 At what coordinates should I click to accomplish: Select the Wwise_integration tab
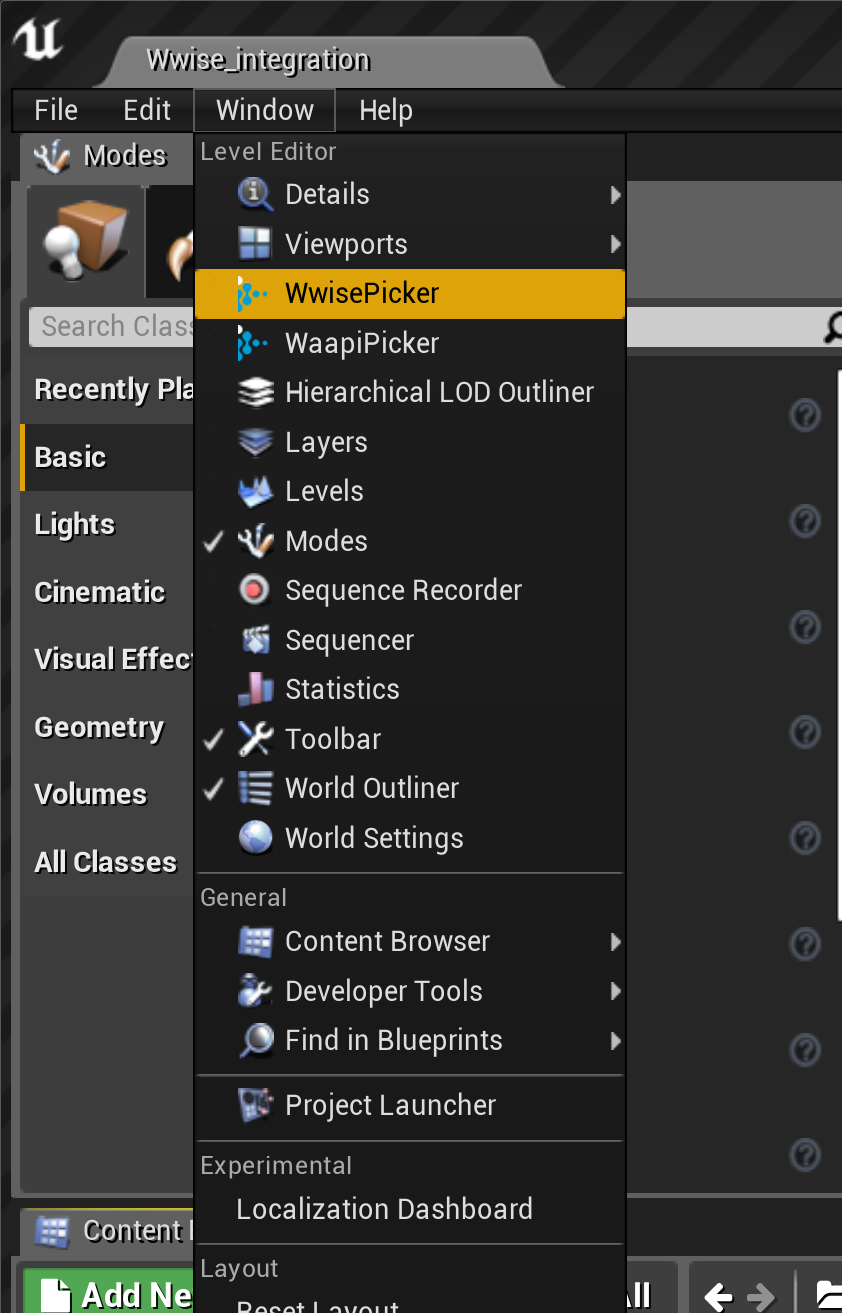pyautogui.click(x=257, y=58)
